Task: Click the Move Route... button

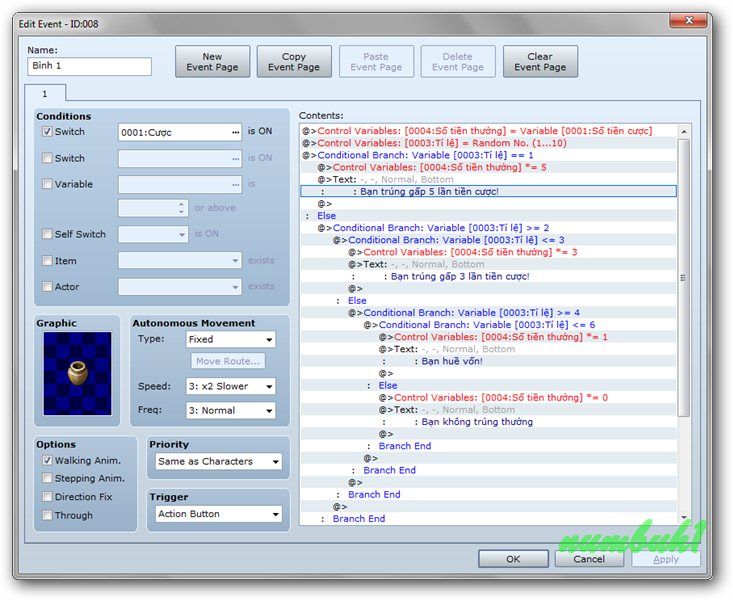Action: click(228, 361)
